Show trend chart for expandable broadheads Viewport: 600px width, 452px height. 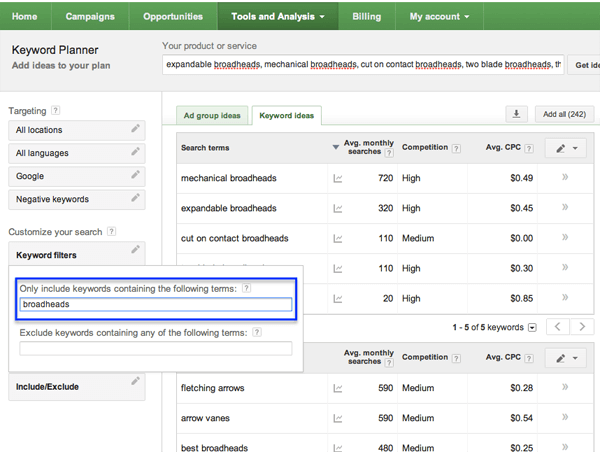click(x=338, y=209)
